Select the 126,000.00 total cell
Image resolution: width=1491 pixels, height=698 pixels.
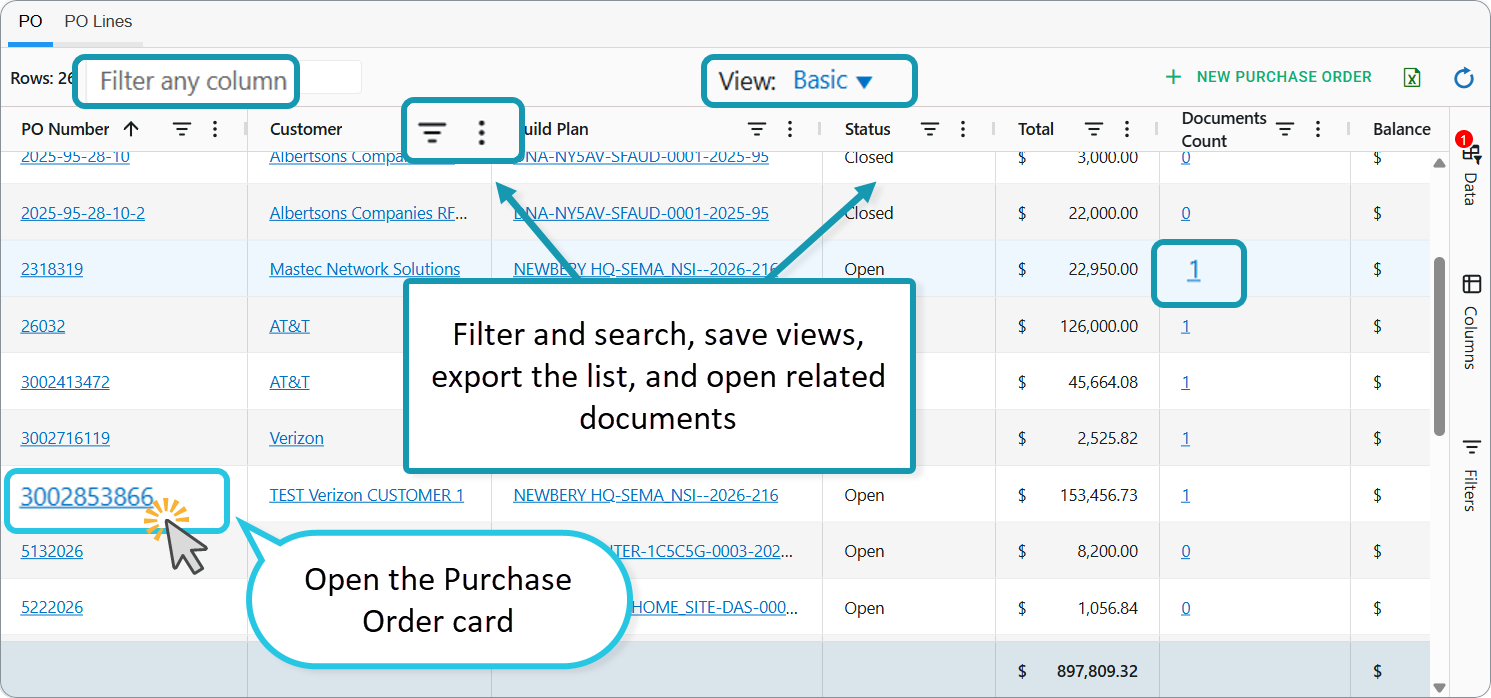click(1077, 326)
